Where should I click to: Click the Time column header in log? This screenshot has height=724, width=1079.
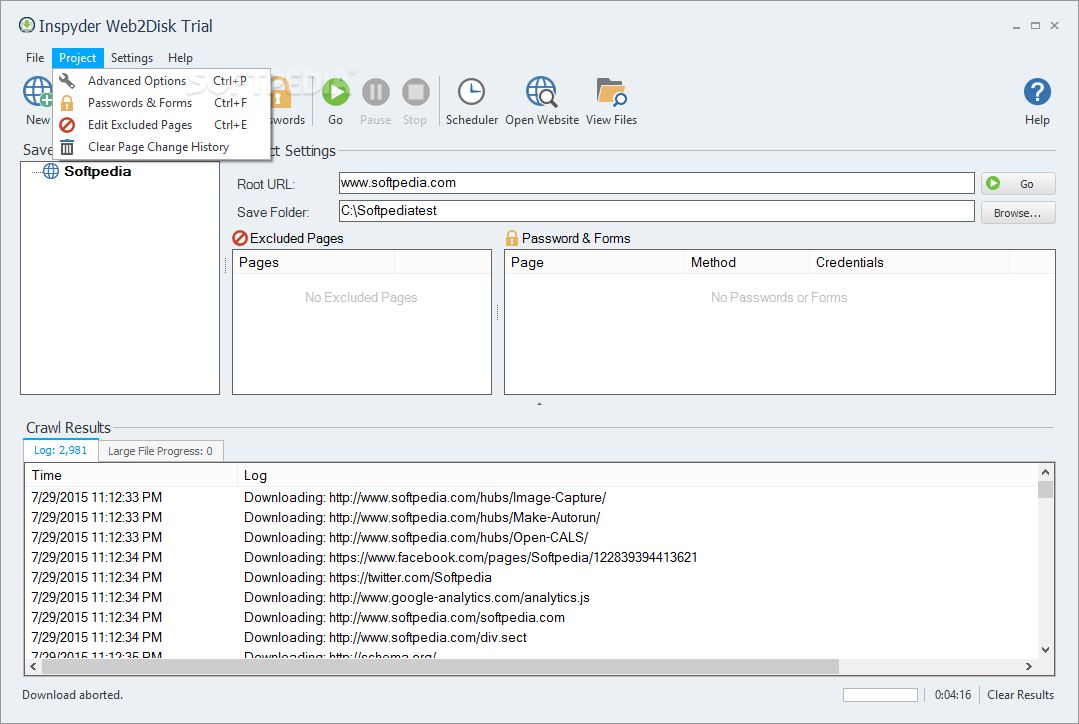[x=131, y=475]
